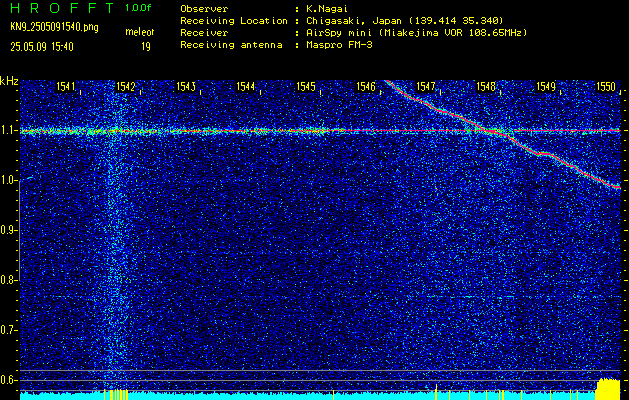Click the date stamp 25.05.09 15:40

(42, 47)
